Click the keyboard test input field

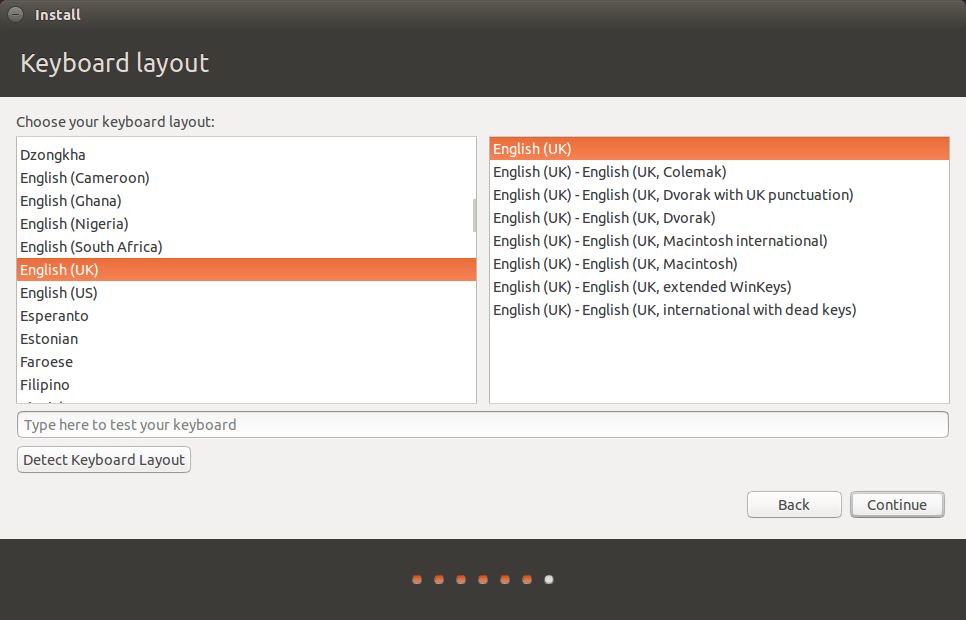pyautogui.click(x=482, y=425)
